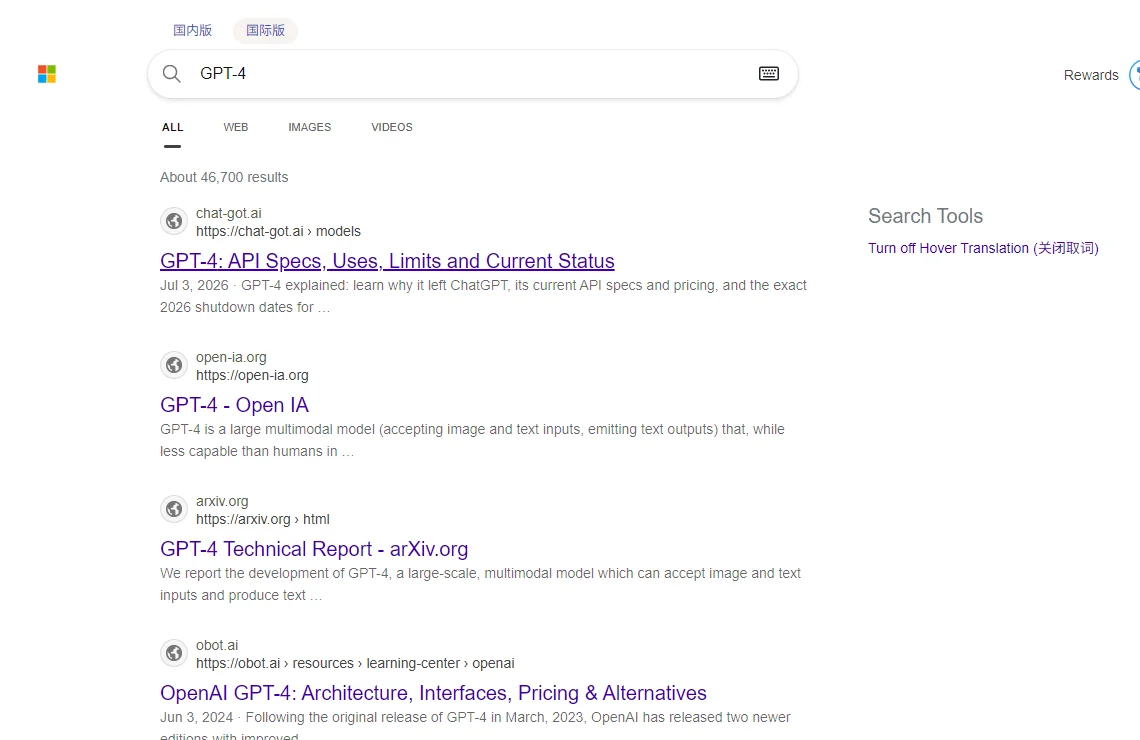This screenshot has height=740, width=1140.
Task: Click the 'chat-got.ai' site name
Action: (228, 213)
